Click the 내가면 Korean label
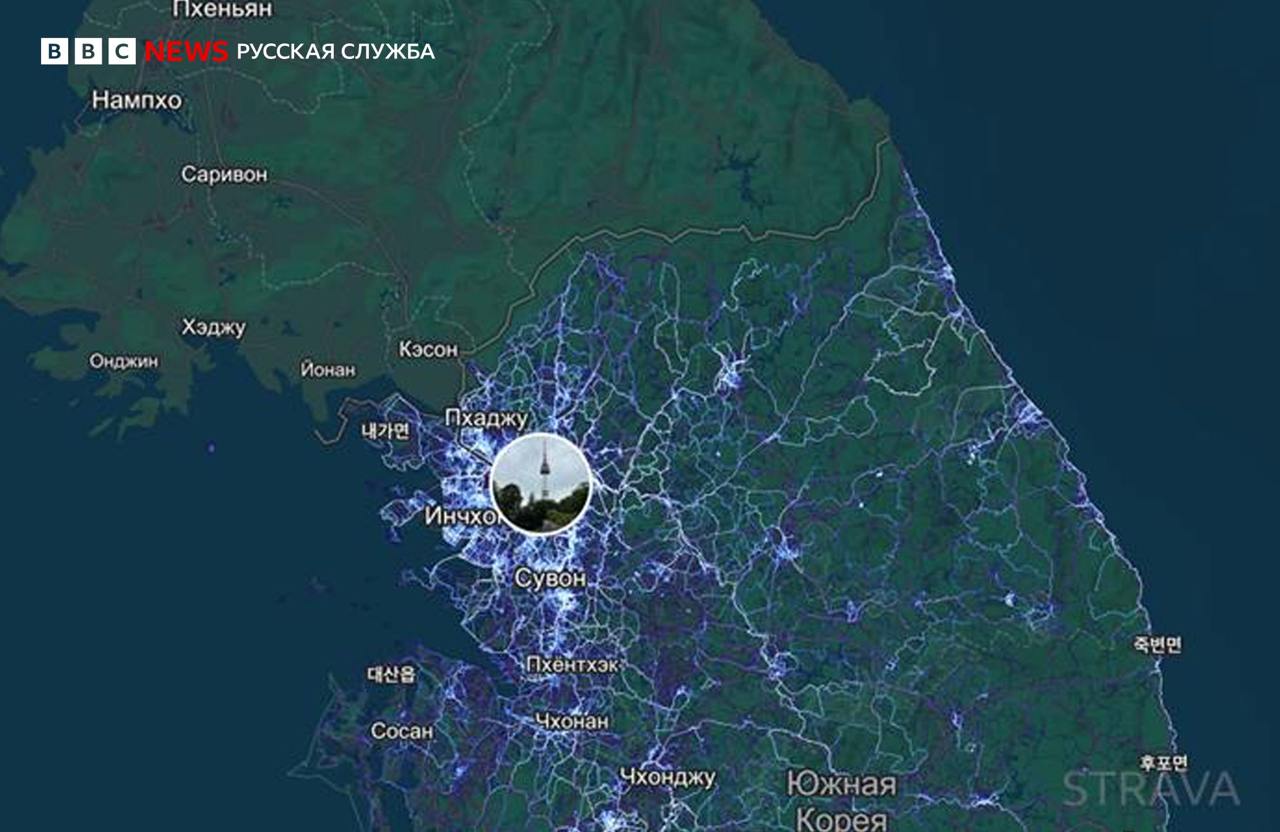This screenshot has height=832, width=1280. tap(386, 432)
